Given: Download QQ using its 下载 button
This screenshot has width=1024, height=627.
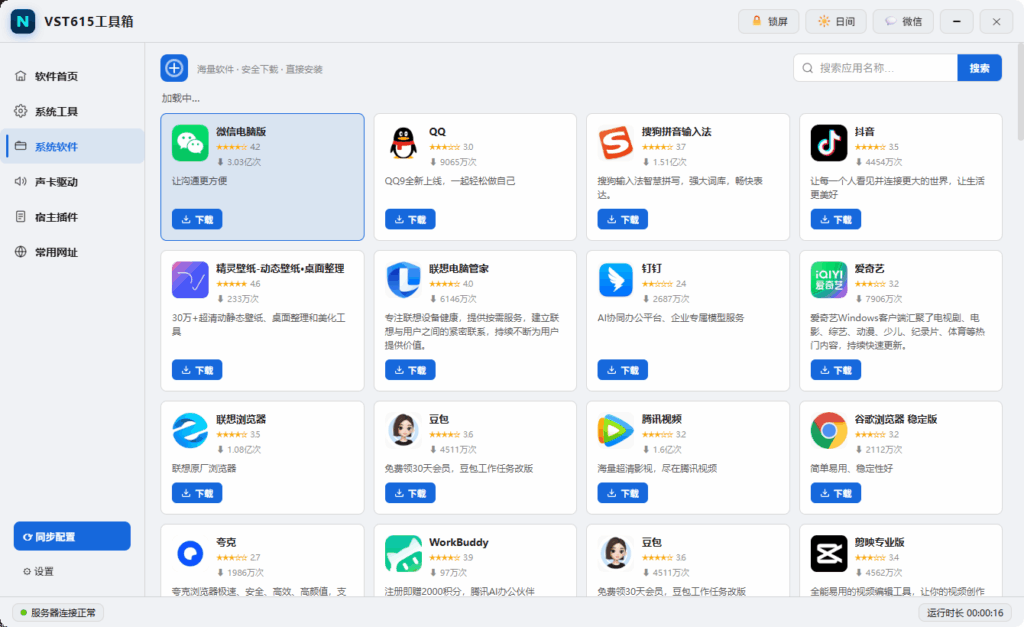Looking at the screenshot, I should [410, 219].
